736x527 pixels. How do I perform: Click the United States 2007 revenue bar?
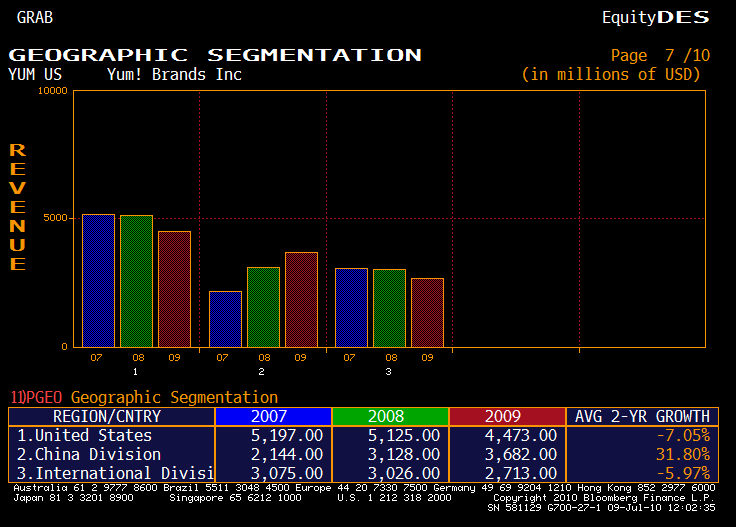point(98,280)
